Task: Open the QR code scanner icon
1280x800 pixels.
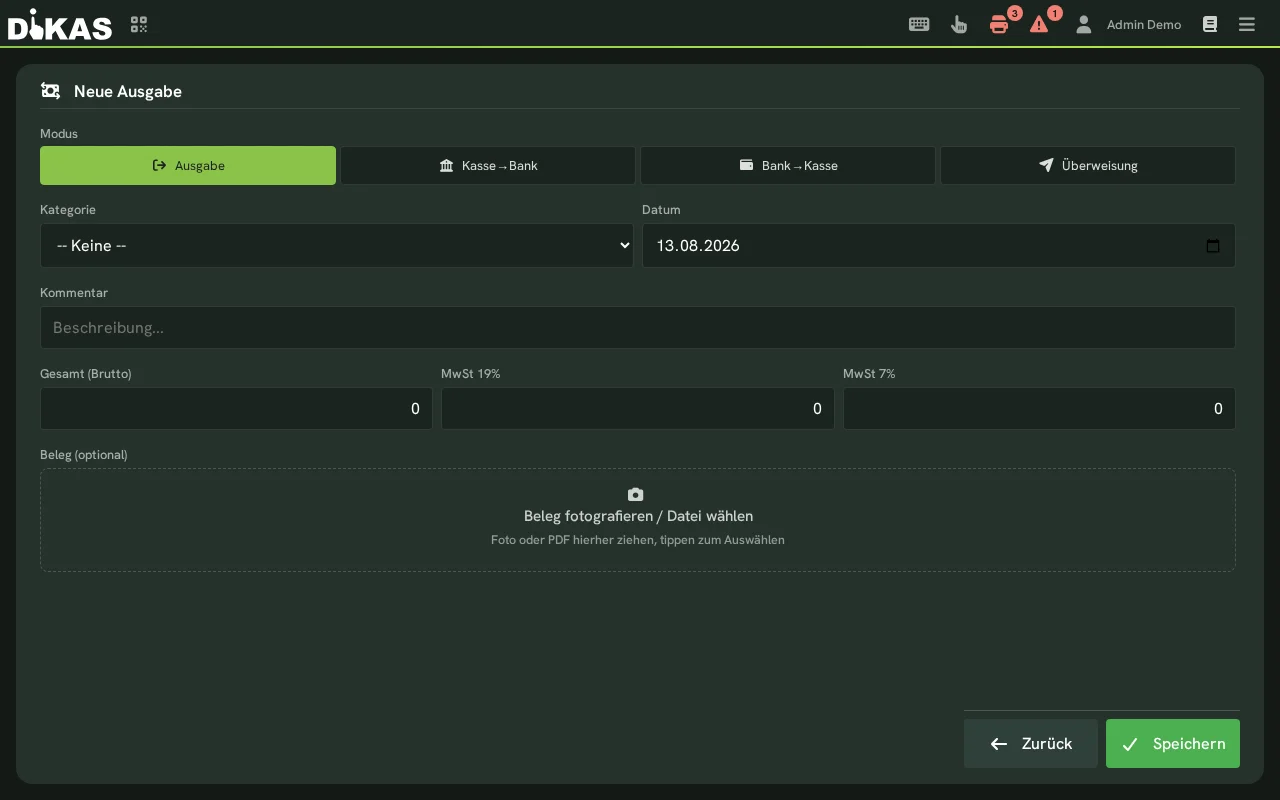Action: 139,24
